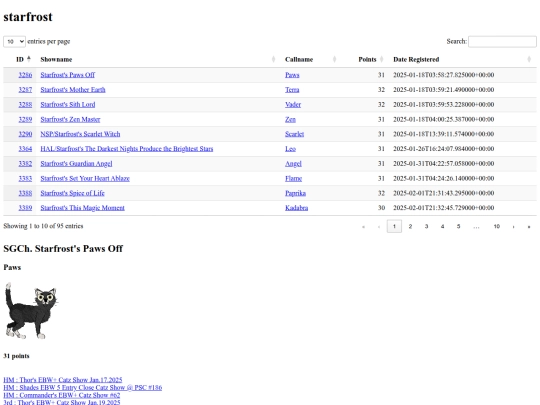Select pagination page 10
540x405 pixels.
click(x=497, y=226)
